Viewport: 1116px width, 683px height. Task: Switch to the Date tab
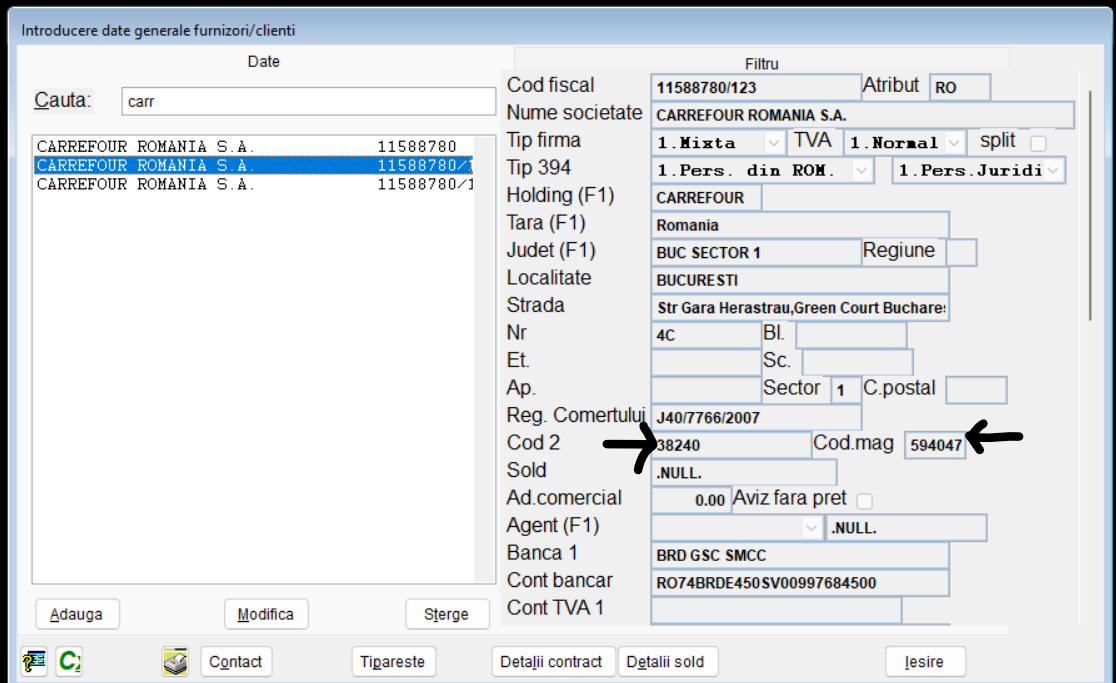263,62
